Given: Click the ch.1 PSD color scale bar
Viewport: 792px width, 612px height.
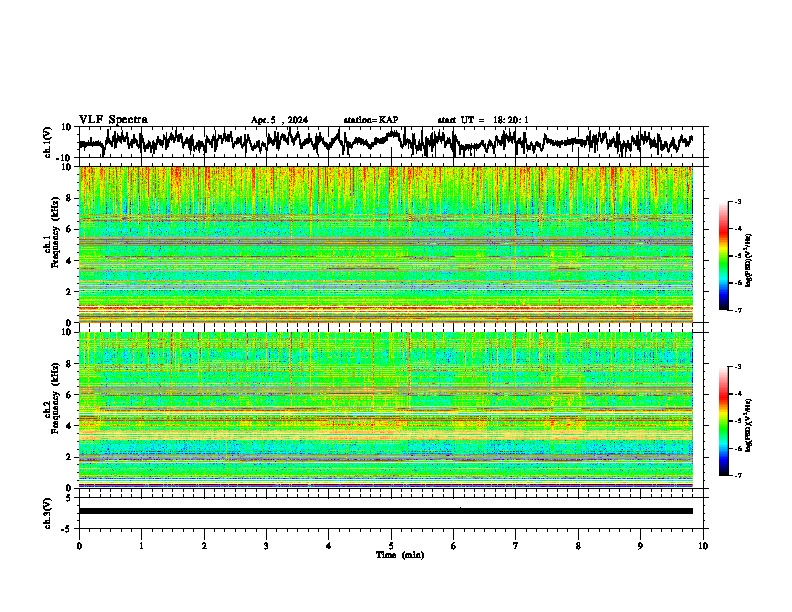Looking at the screenshot, I should coord(723,256).
